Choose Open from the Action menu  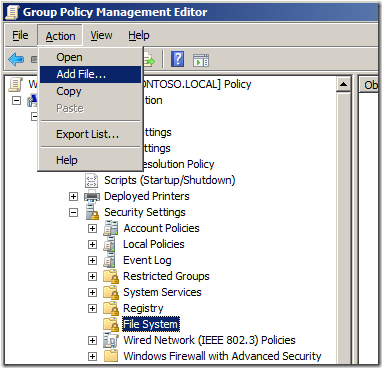[x=90, y=57]
